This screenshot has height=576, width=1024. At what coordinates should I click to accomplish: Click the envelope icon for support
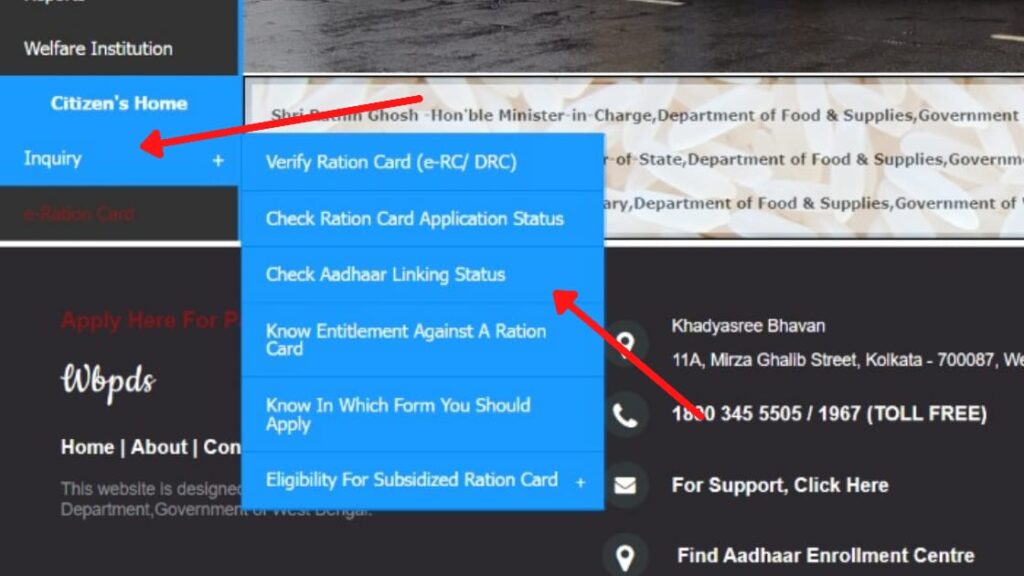click(x=626, y=485)
